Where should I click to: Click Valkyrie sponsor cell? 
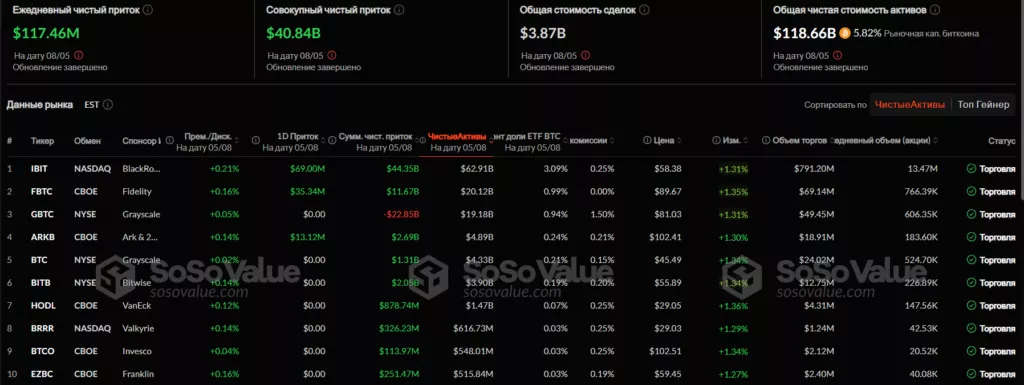(137, 328)
